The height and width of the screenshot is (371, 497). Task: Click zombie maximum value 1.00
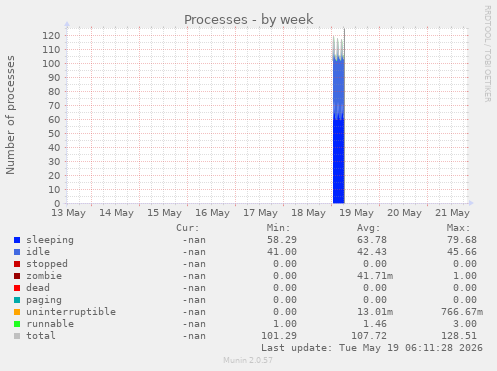pyautogui.click(x=465, y=276)
